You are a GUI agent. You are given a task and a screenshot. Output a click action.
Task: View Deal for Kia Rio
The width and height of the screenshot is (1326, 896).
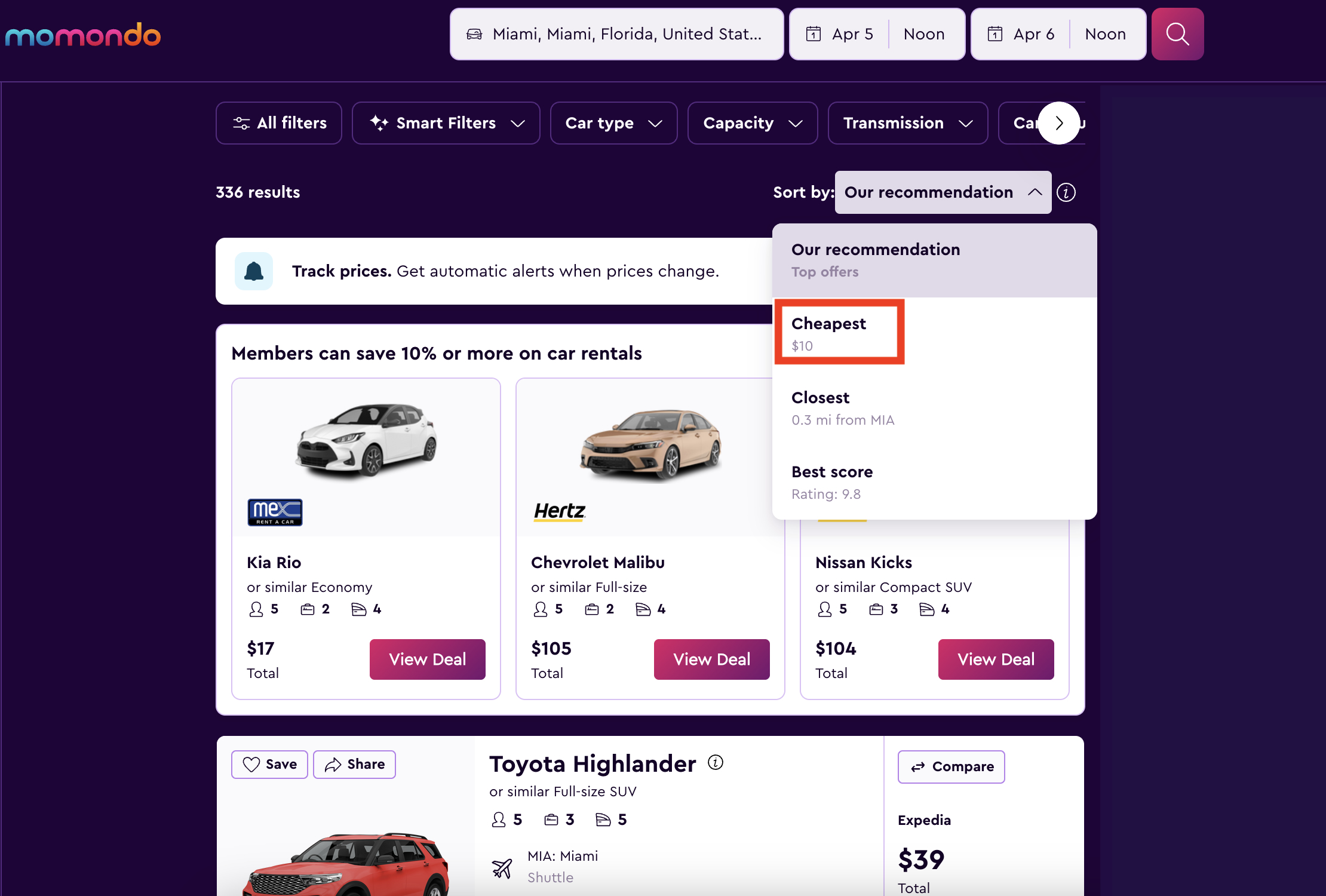[x=428, y=659]
